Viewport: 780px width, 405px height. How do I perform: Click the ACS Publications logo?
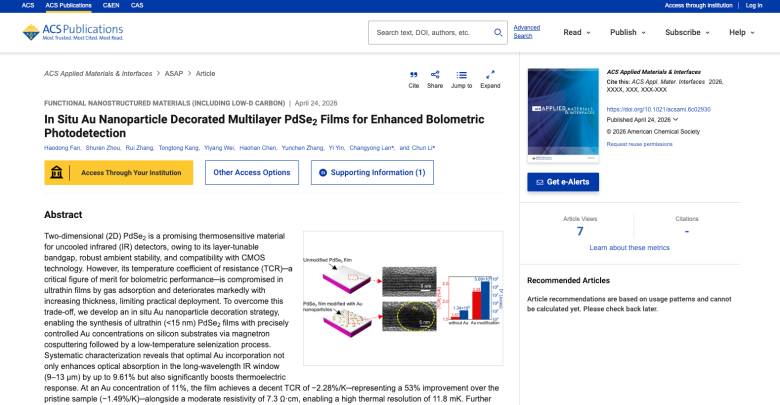(73, 32)
